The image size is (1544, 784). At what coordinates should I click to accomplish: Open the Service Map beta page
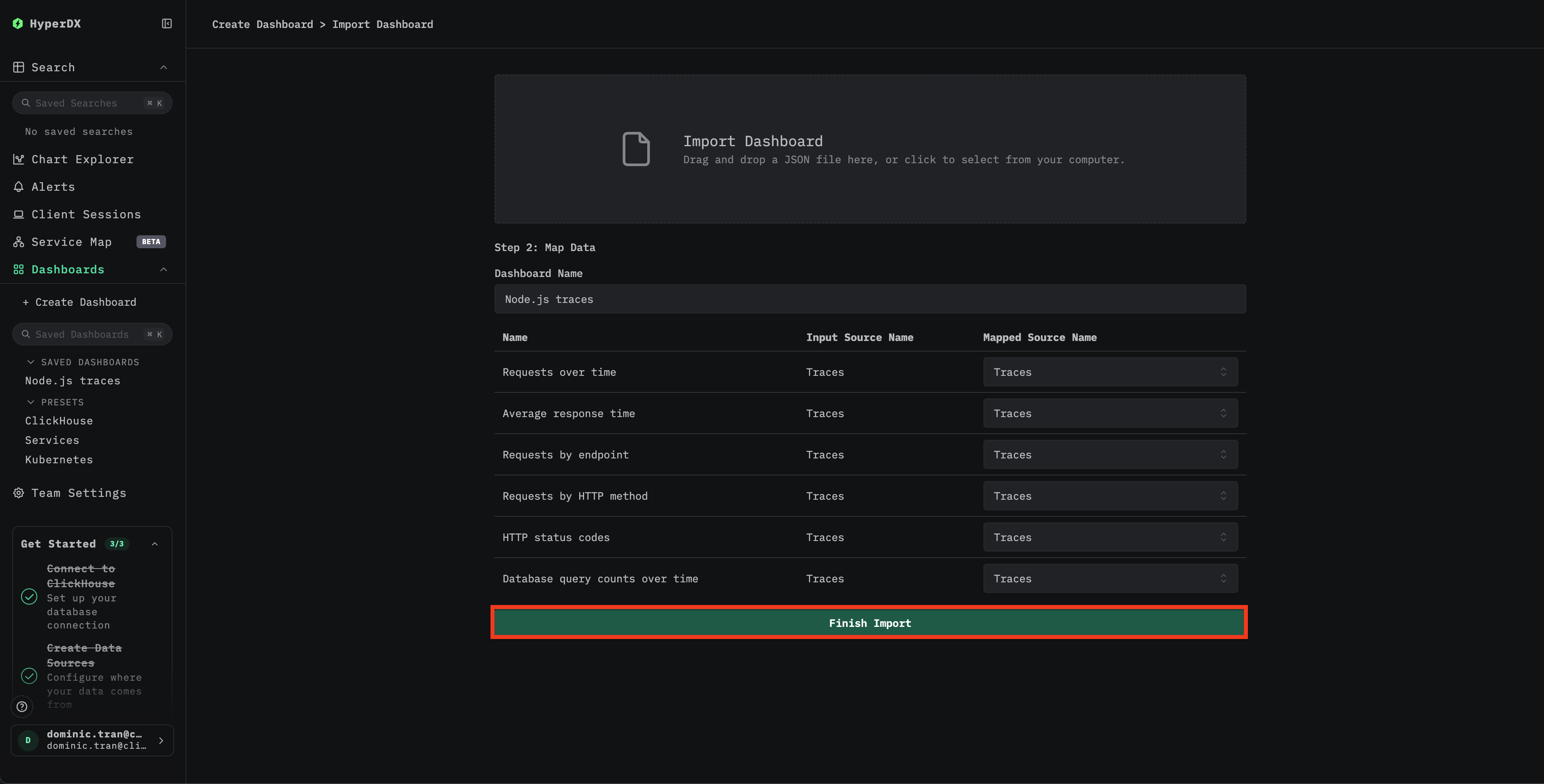coord(71,242)
